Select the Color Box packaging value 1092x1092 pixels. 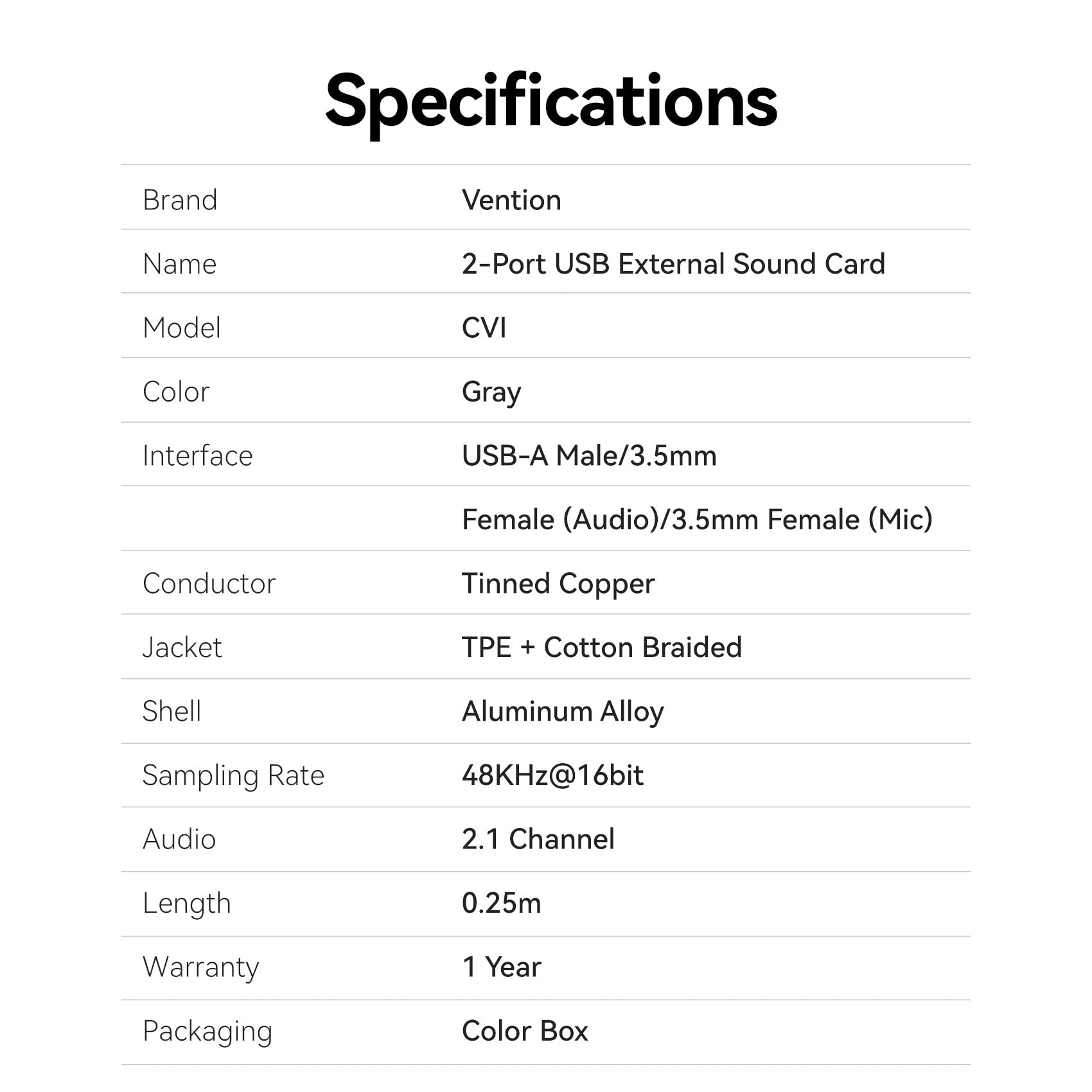(525, 1031)
